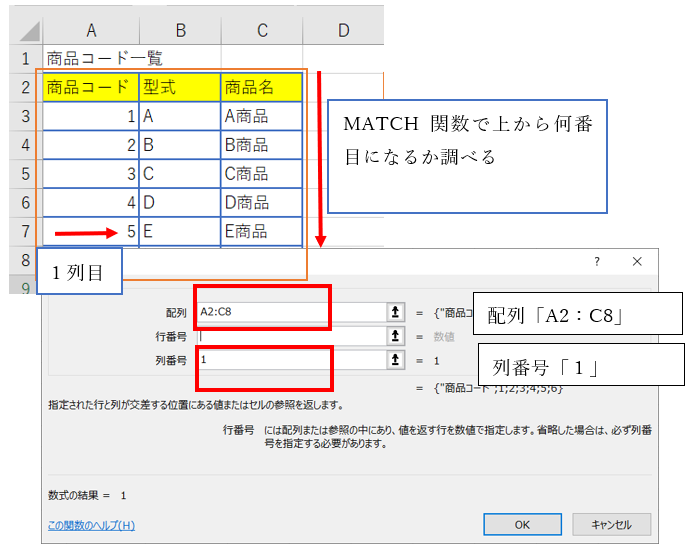The width and height of the screenshot is (691, 549).
Task: Focus the empty 行番号 input field
Action: [290, 336]
